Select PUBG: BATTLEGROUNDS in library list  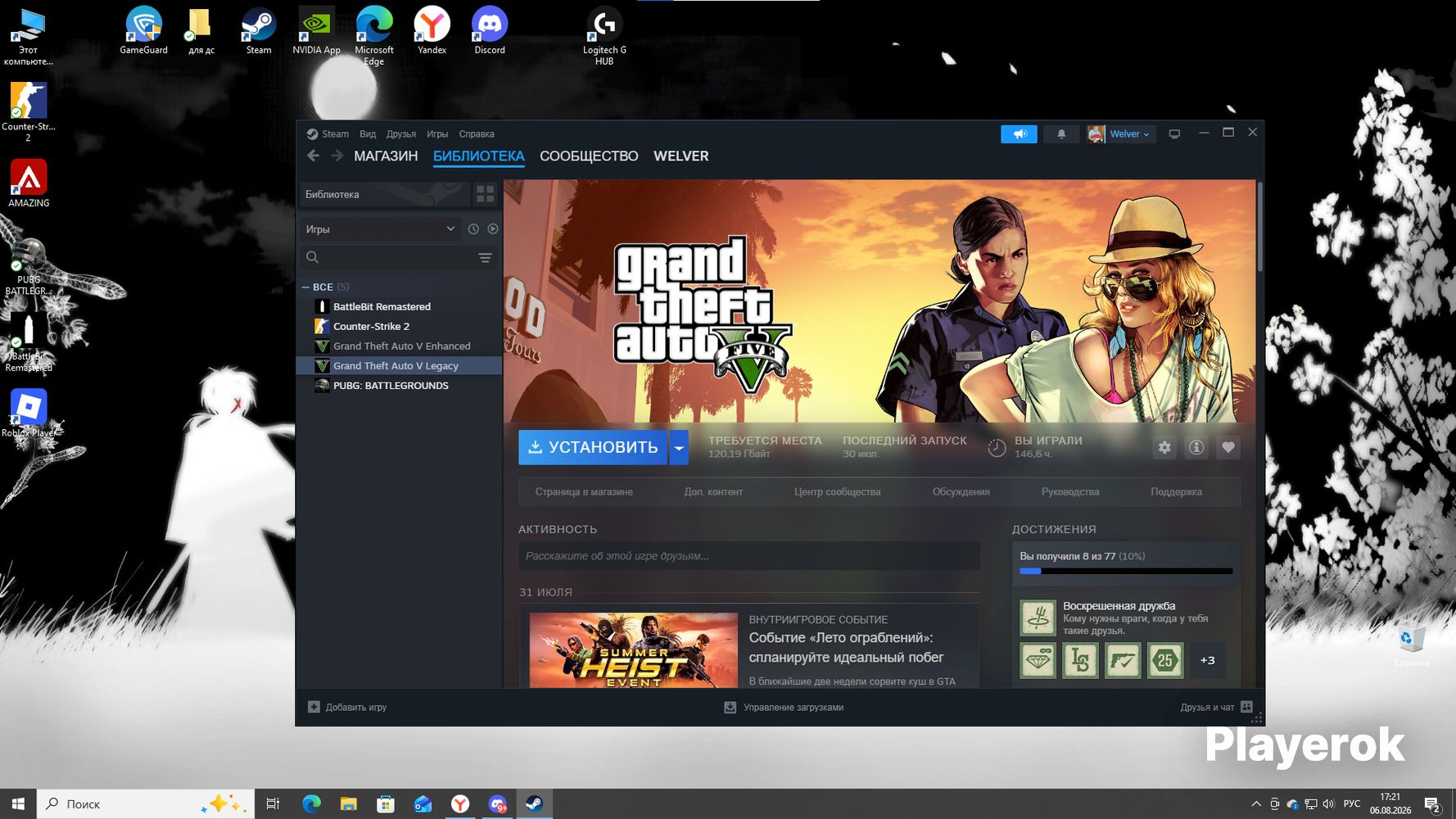[400, 386]
